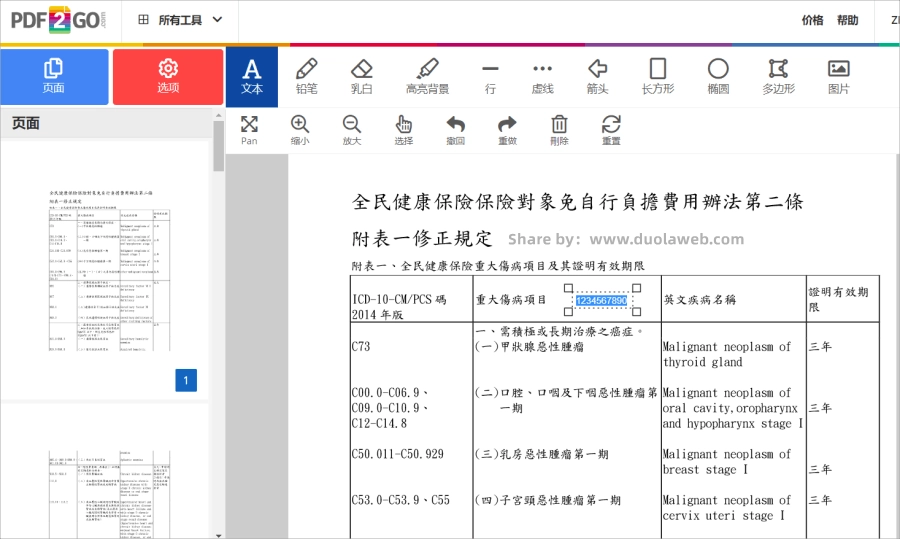Click inside the 1234567890 text box

[x=601, y=300]
